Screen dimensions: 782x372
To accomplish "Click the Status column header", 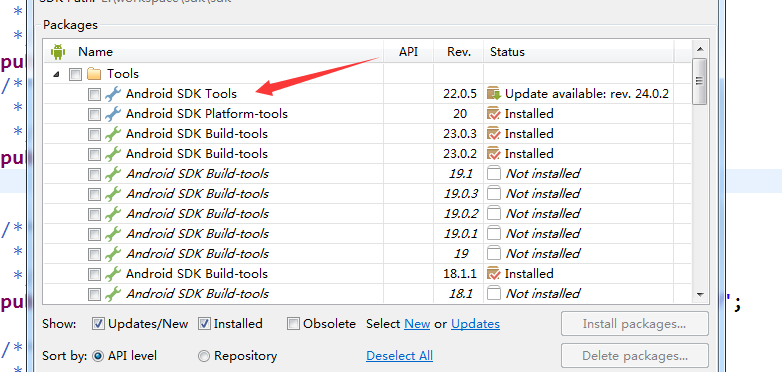I will pyautogui.click(x=579, y=52).
